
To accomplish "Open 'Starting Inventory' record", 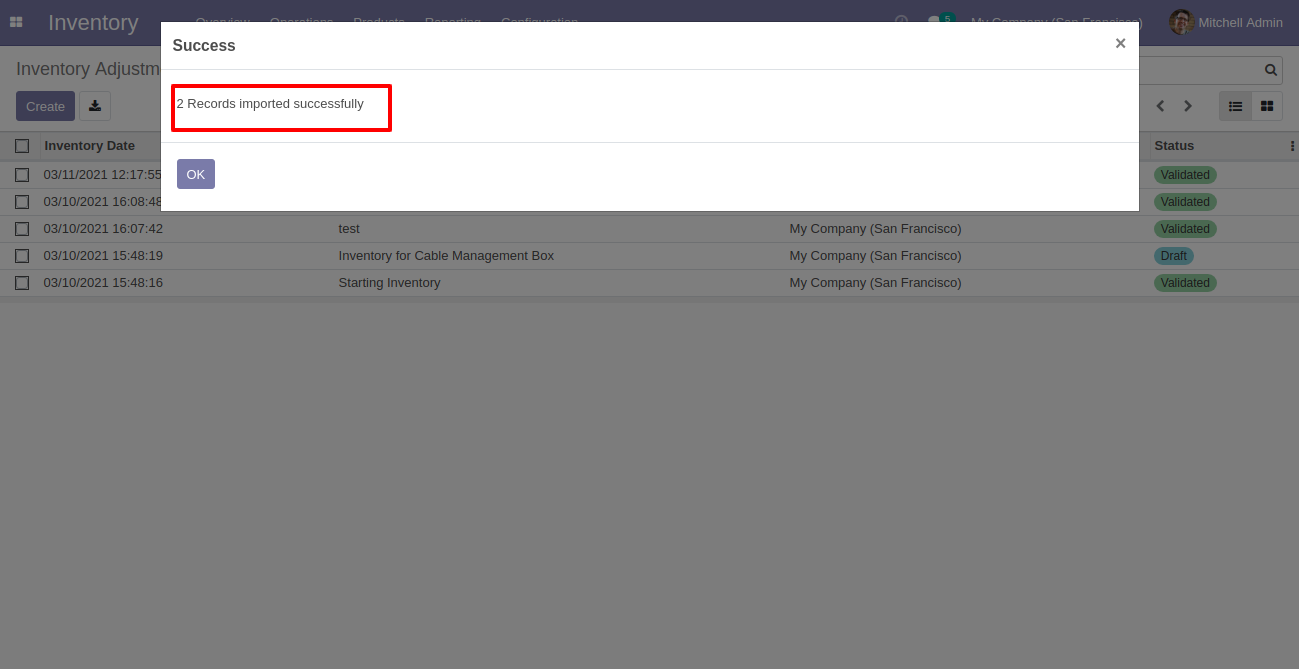I will pyautogui.click(x=389, y=283).
